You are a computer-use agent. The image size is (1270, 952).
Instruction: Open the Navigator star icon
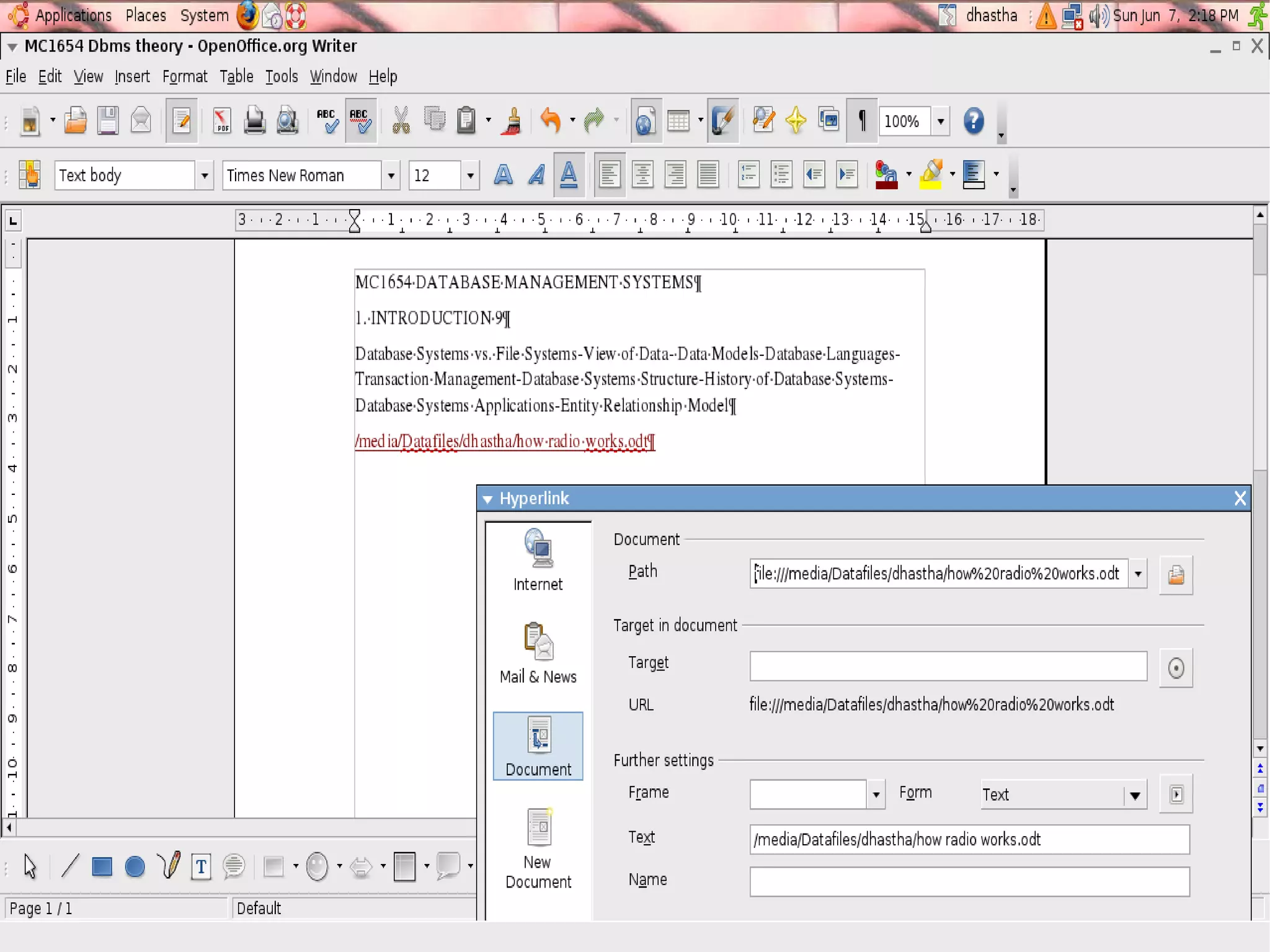click(x=796, y=120)
